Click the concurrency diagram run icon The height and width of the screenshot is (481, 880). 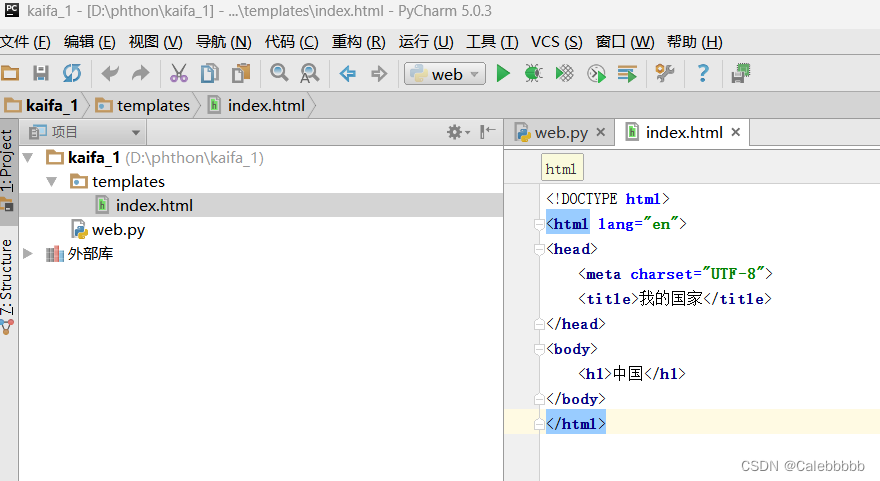(x=627, y=74)
